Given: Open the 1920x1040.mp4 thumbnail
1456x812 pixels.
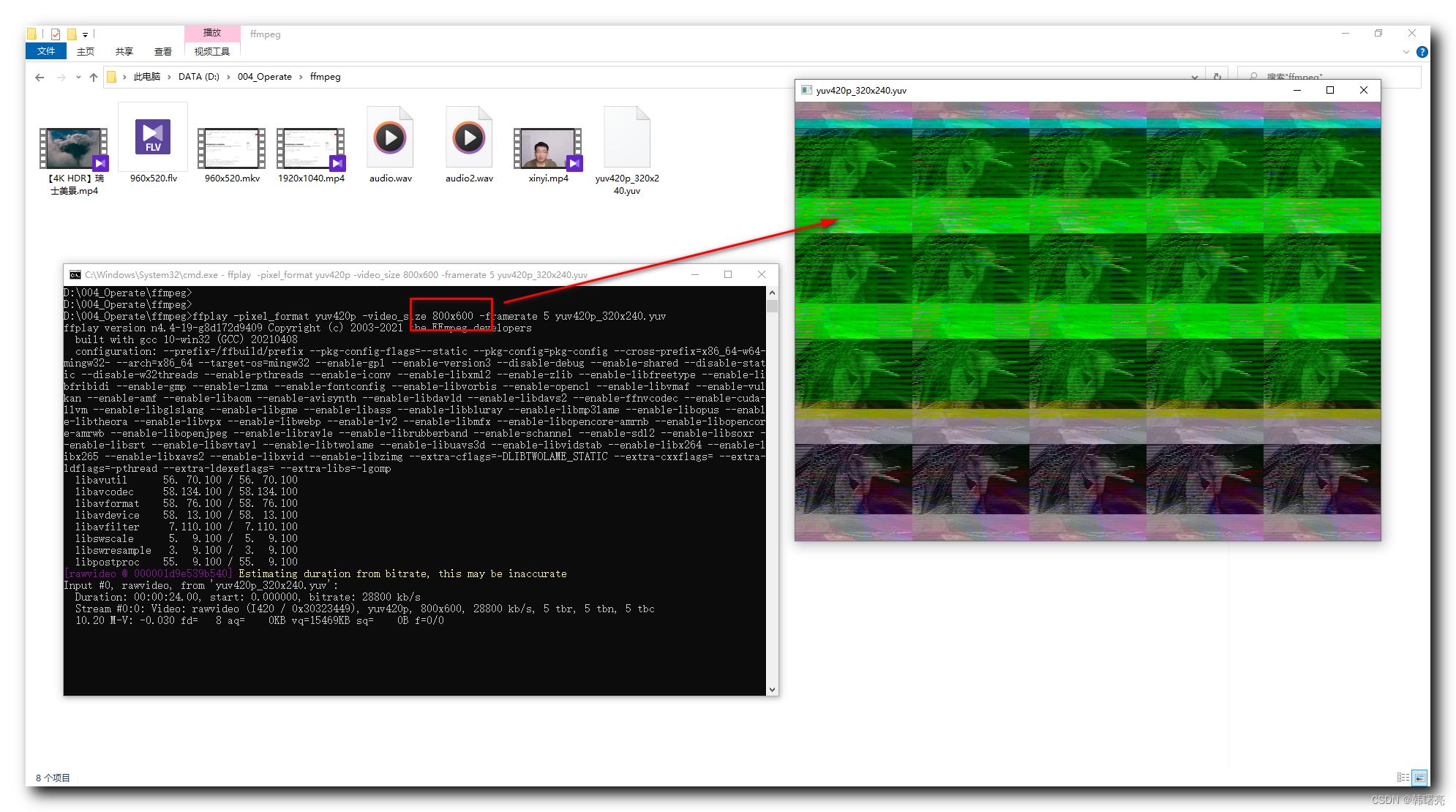Looking at the screenshot, I should [x=310, y=148].
